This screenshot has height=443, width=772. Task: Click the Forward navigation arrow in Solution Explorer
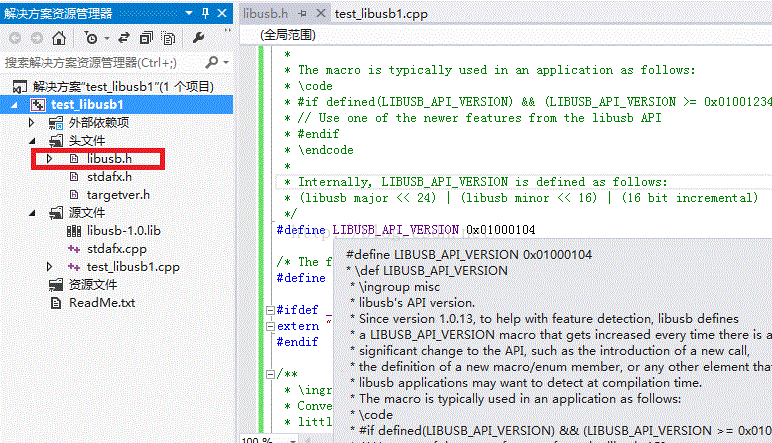[x=36, y=38]
